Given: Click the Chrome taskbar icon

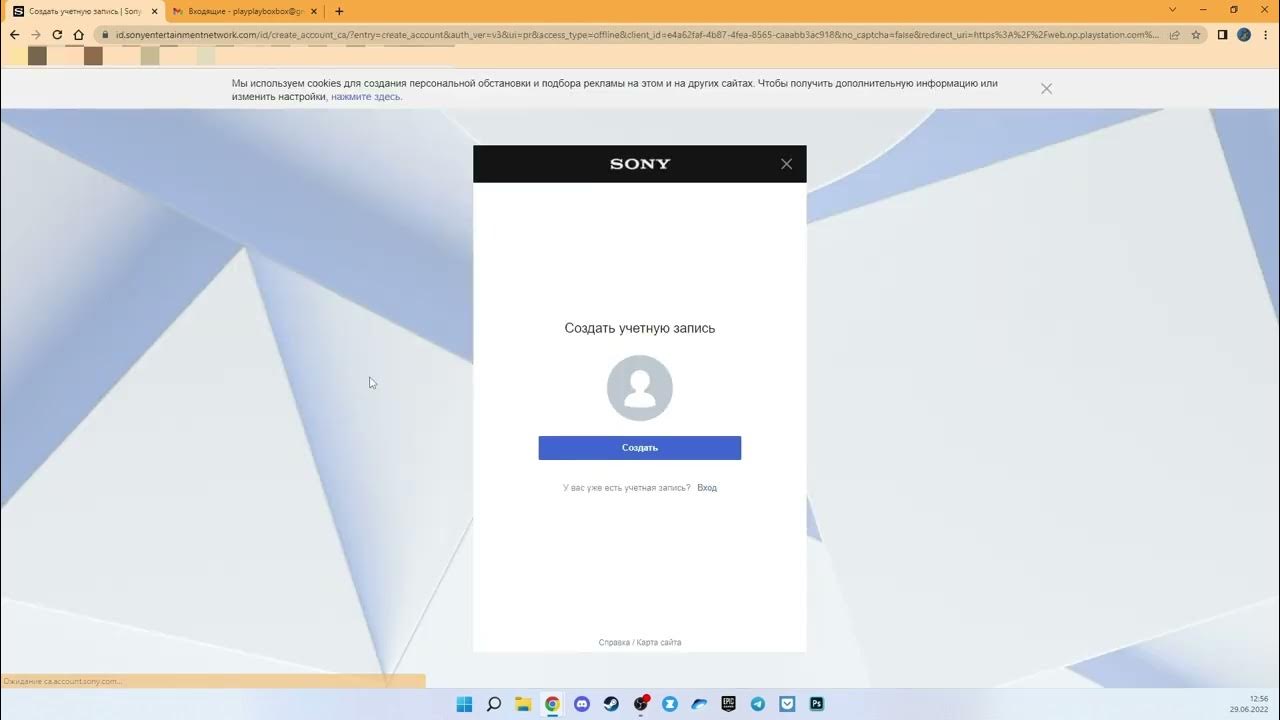Looking at the screenshot, I should point(552,704).
